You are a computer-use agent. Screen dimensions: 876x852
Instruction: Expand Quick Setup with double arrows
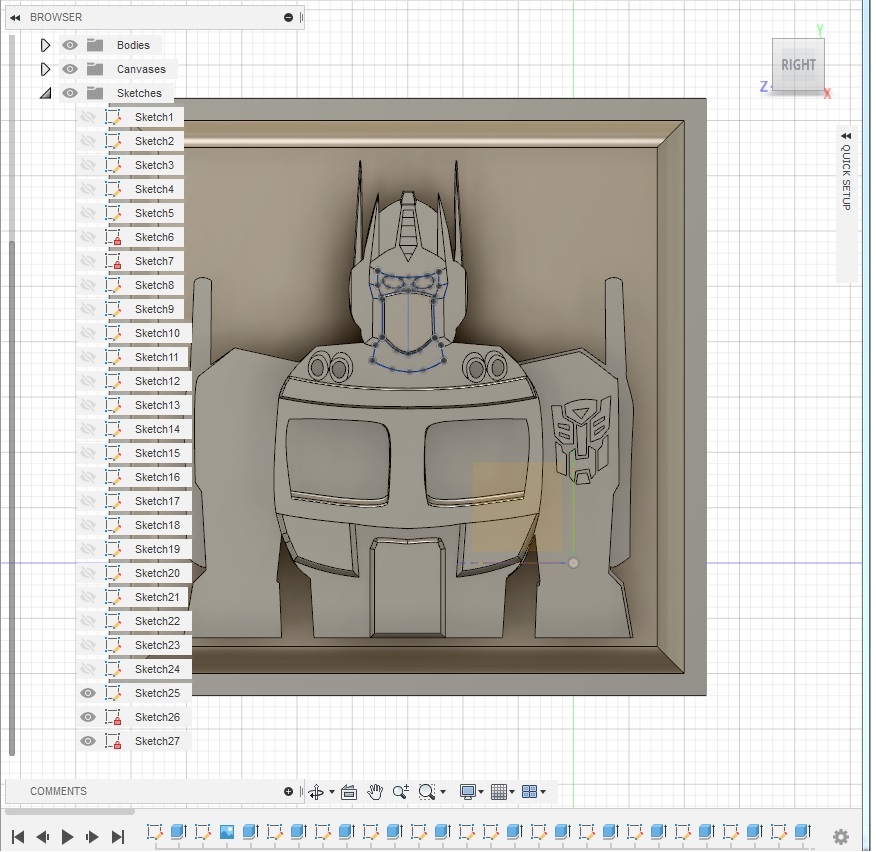(x=846, y=136)
